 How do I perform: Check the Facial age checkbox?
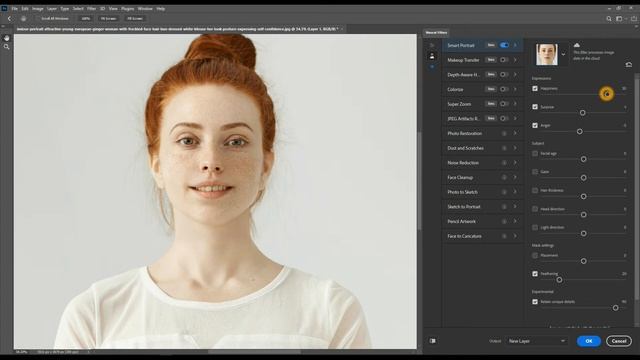pyautogui.click(x=535, y=153)
